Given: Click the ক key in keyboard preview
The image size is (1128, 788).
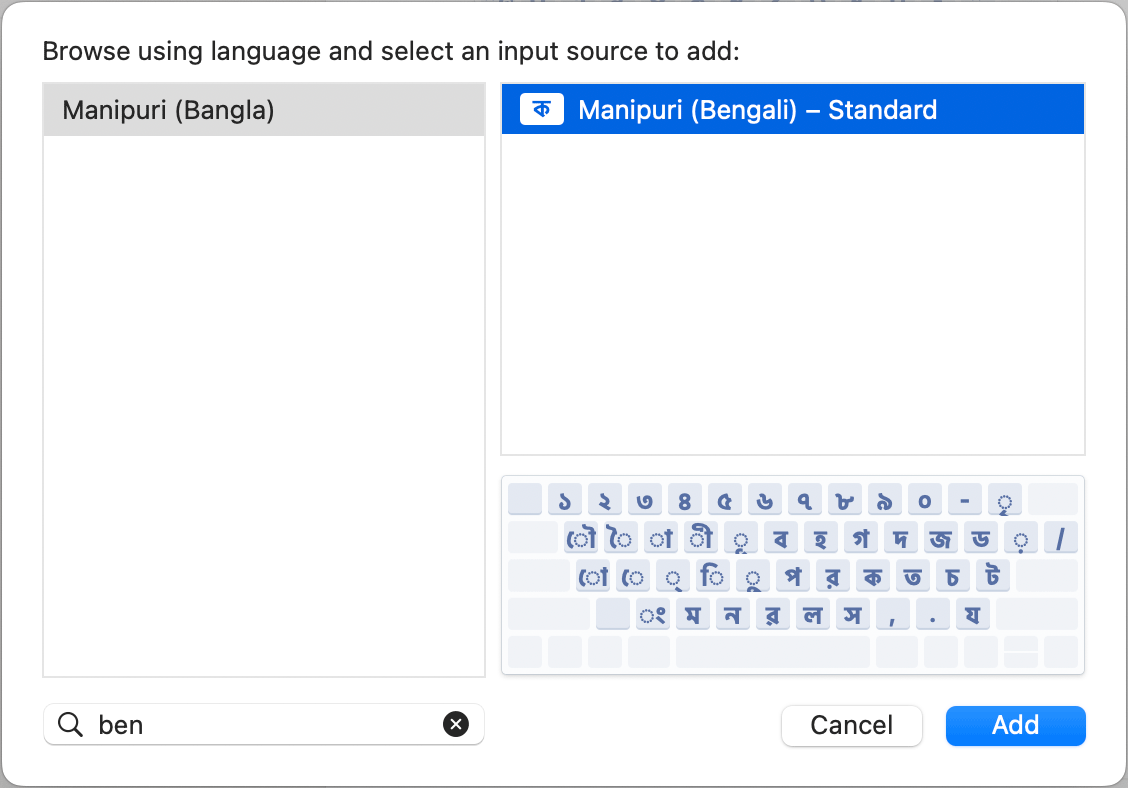Looking at the screenshot, I should coord(873,576).
